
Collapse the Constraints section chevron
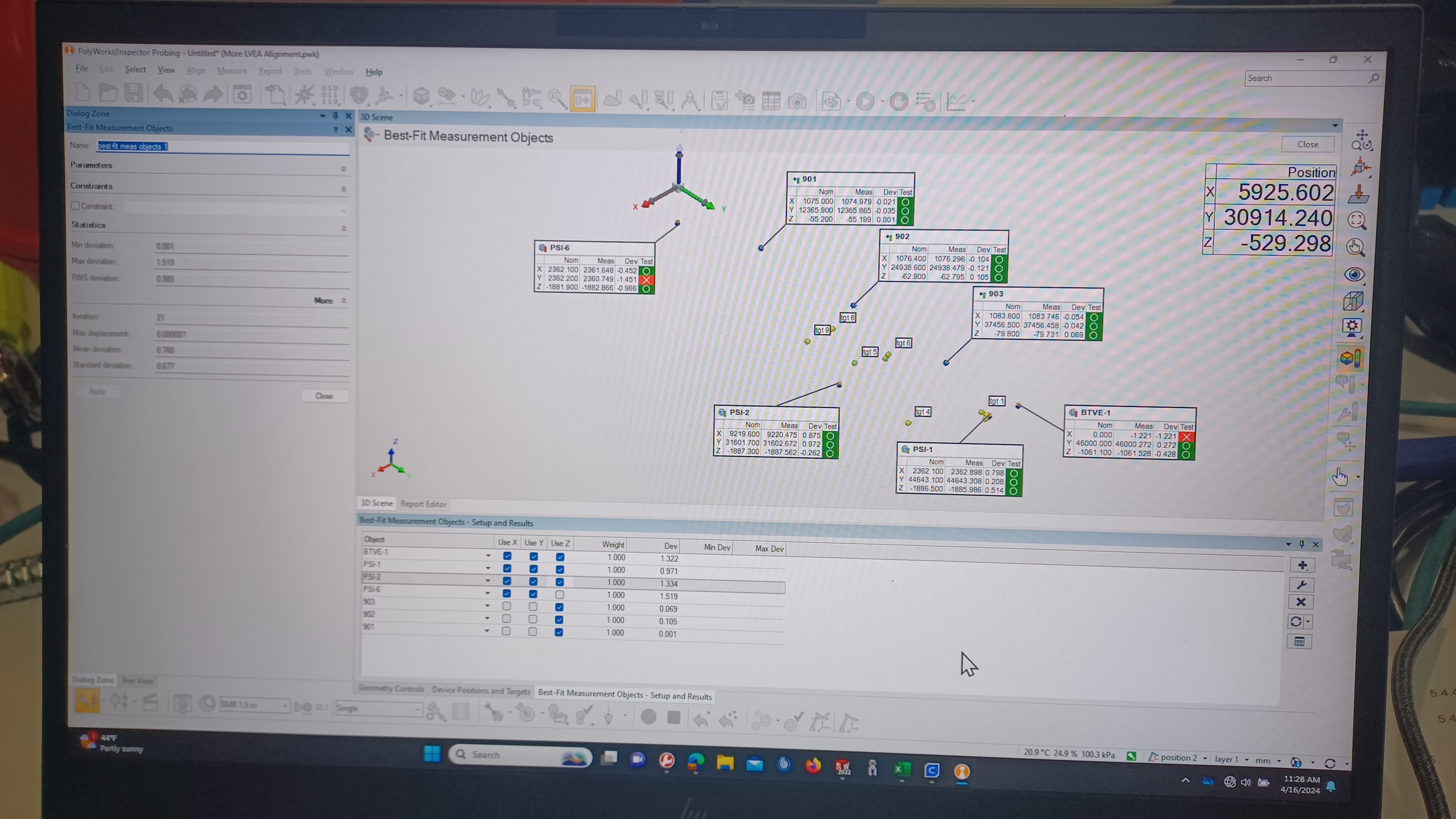pyautogui.click(x=344, y=189)
